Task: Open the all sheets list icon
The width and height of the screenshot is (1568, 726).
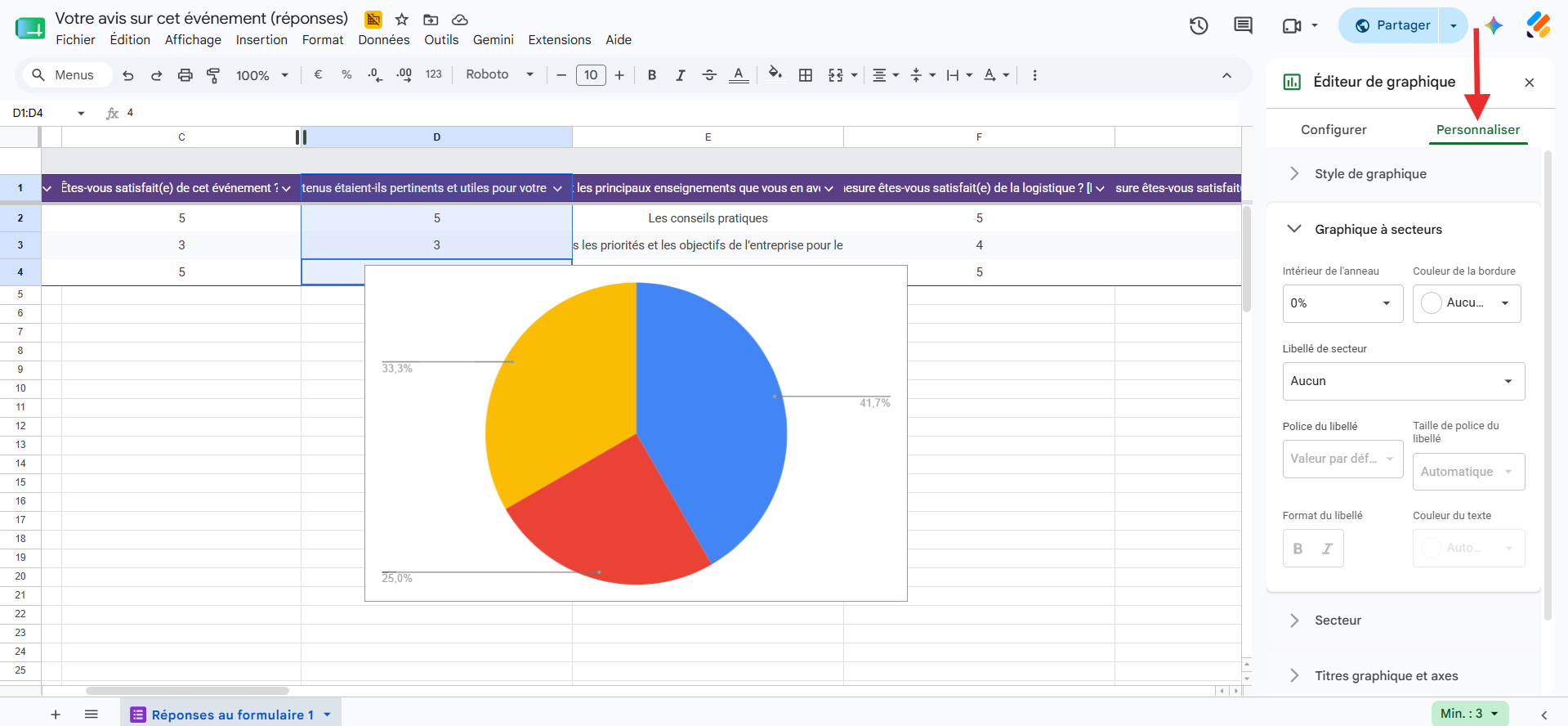Action: pyautogui.click(x=92, y=715)
